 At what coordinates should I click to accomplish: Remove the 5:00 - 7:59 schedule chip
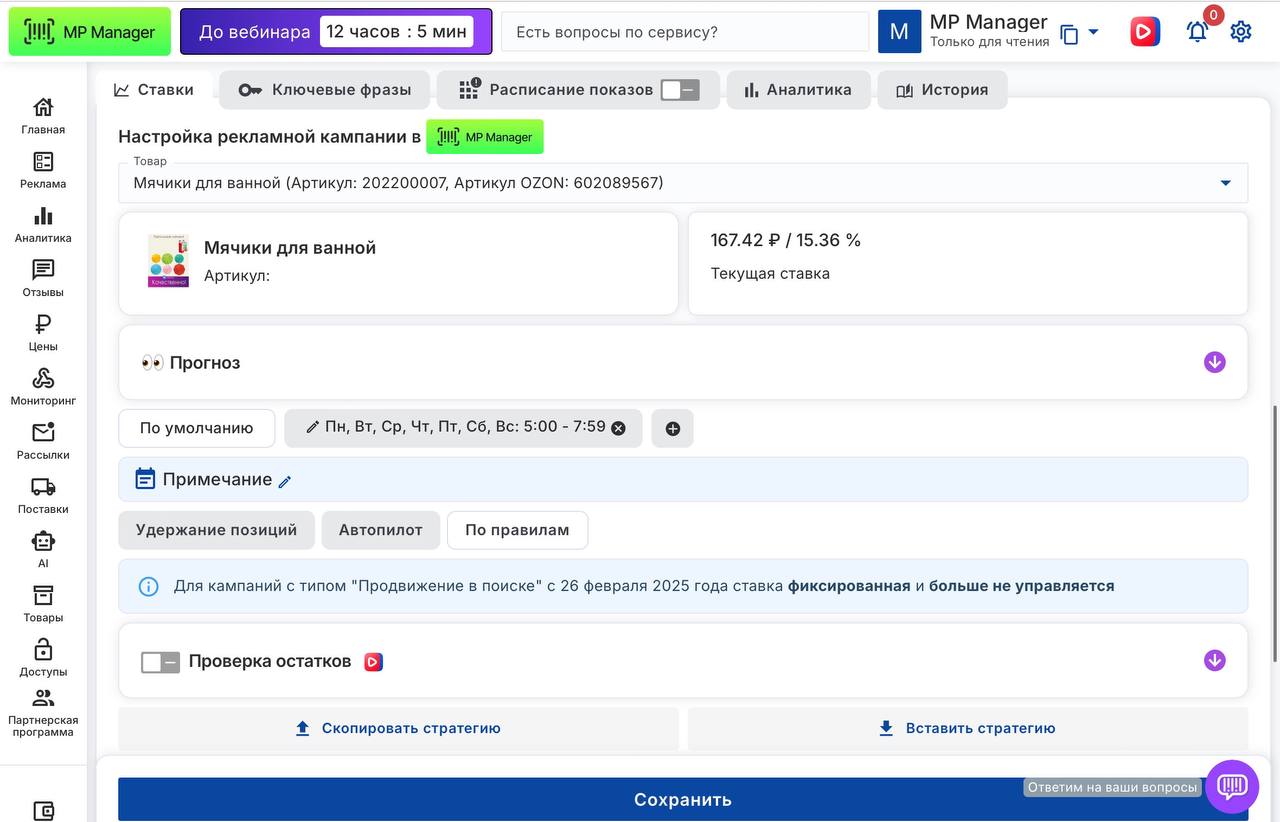(618, 428)
